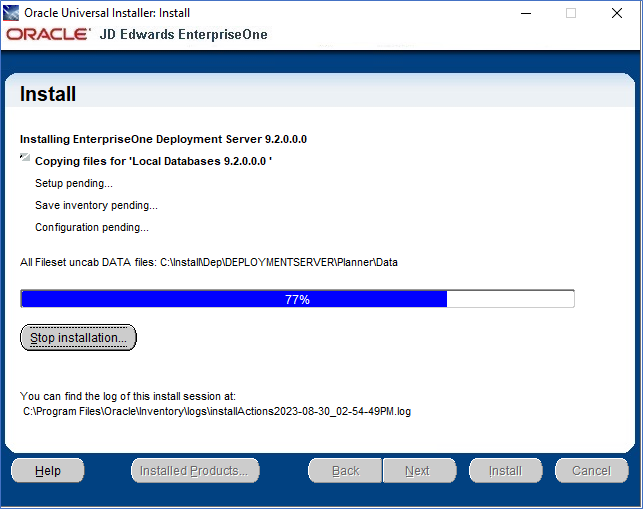Click the Oracle logo in header
The height and width of the screenshot is (509, 643).
pyautogui.click(x=48, y=34)
